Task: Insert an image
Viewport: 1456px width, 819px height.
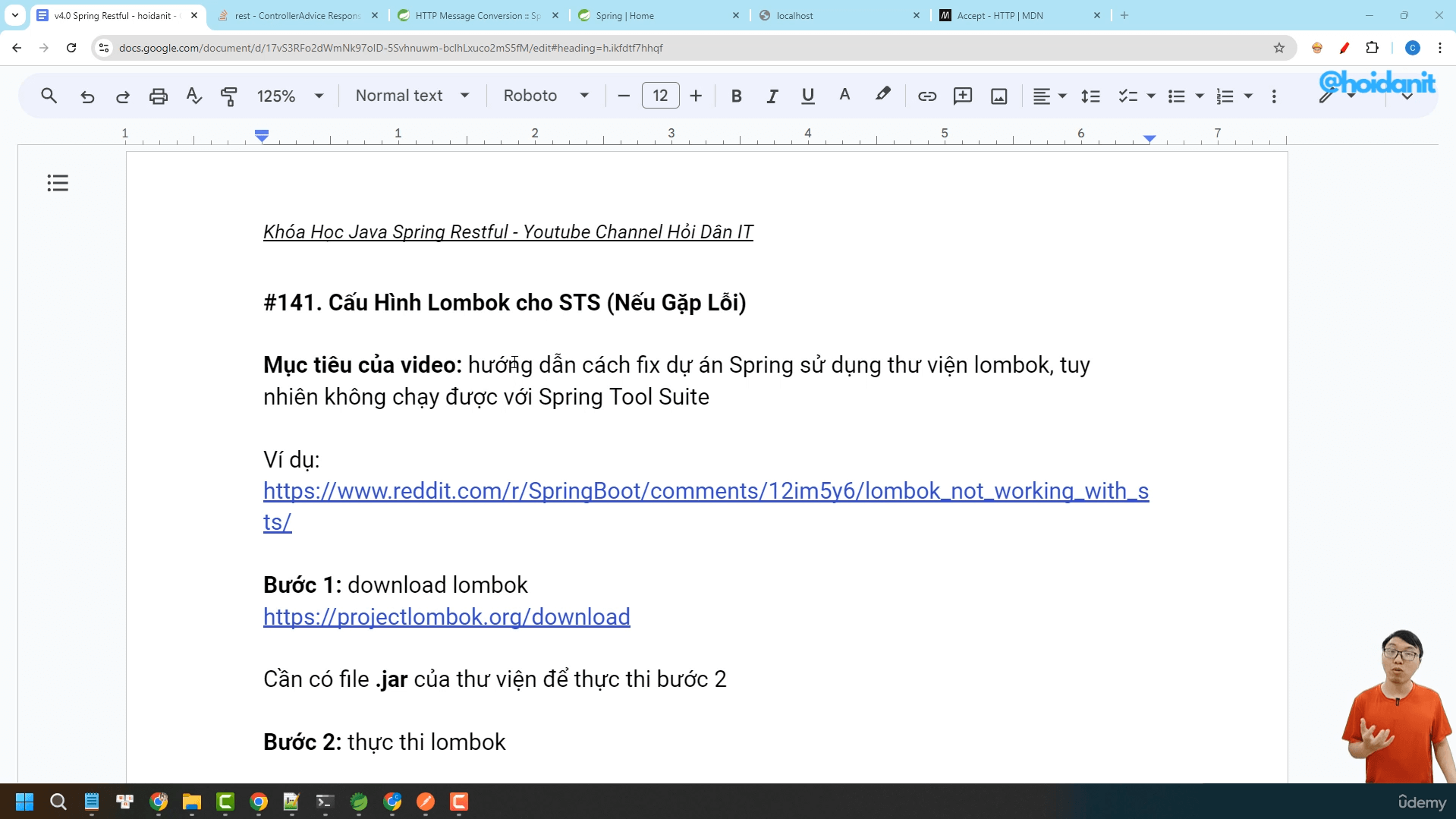Action: 999,96
